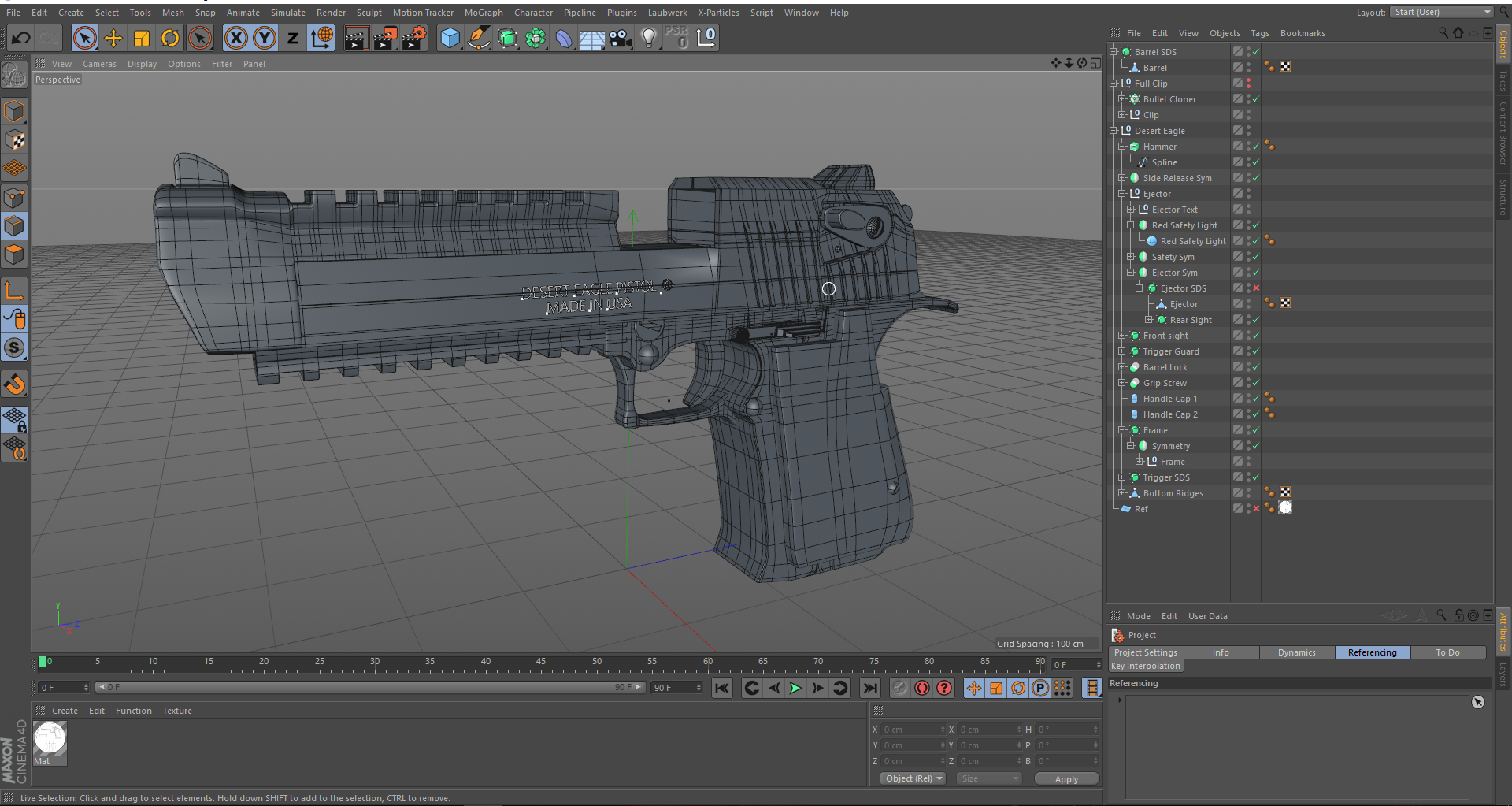Screen dimensions: 1512x806
Task: Open the MoGraph menu
Action: coord(484,13)
